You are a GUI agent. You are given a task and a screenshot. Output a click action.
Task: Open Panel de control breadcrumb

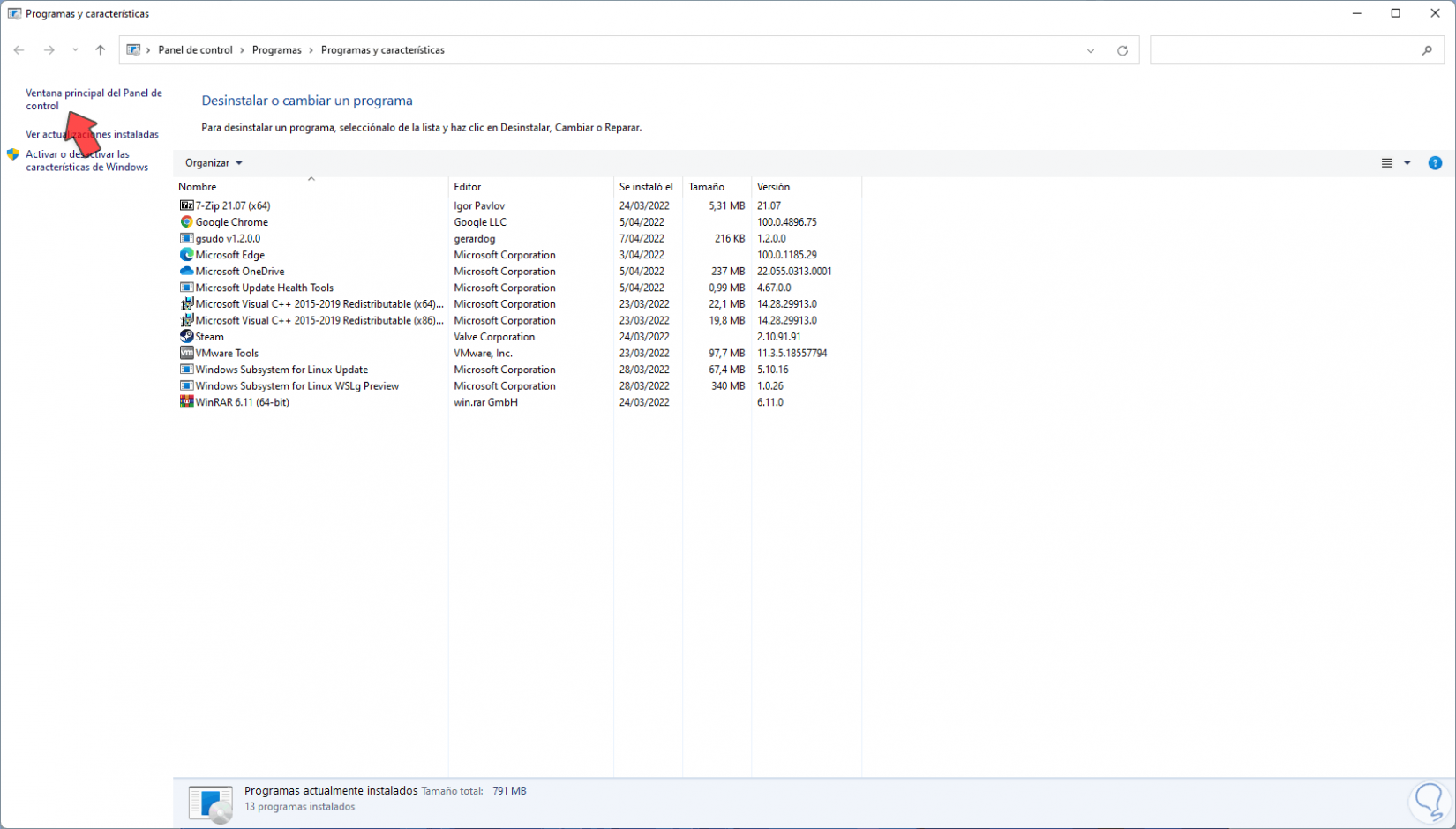[x=195, y=50]
